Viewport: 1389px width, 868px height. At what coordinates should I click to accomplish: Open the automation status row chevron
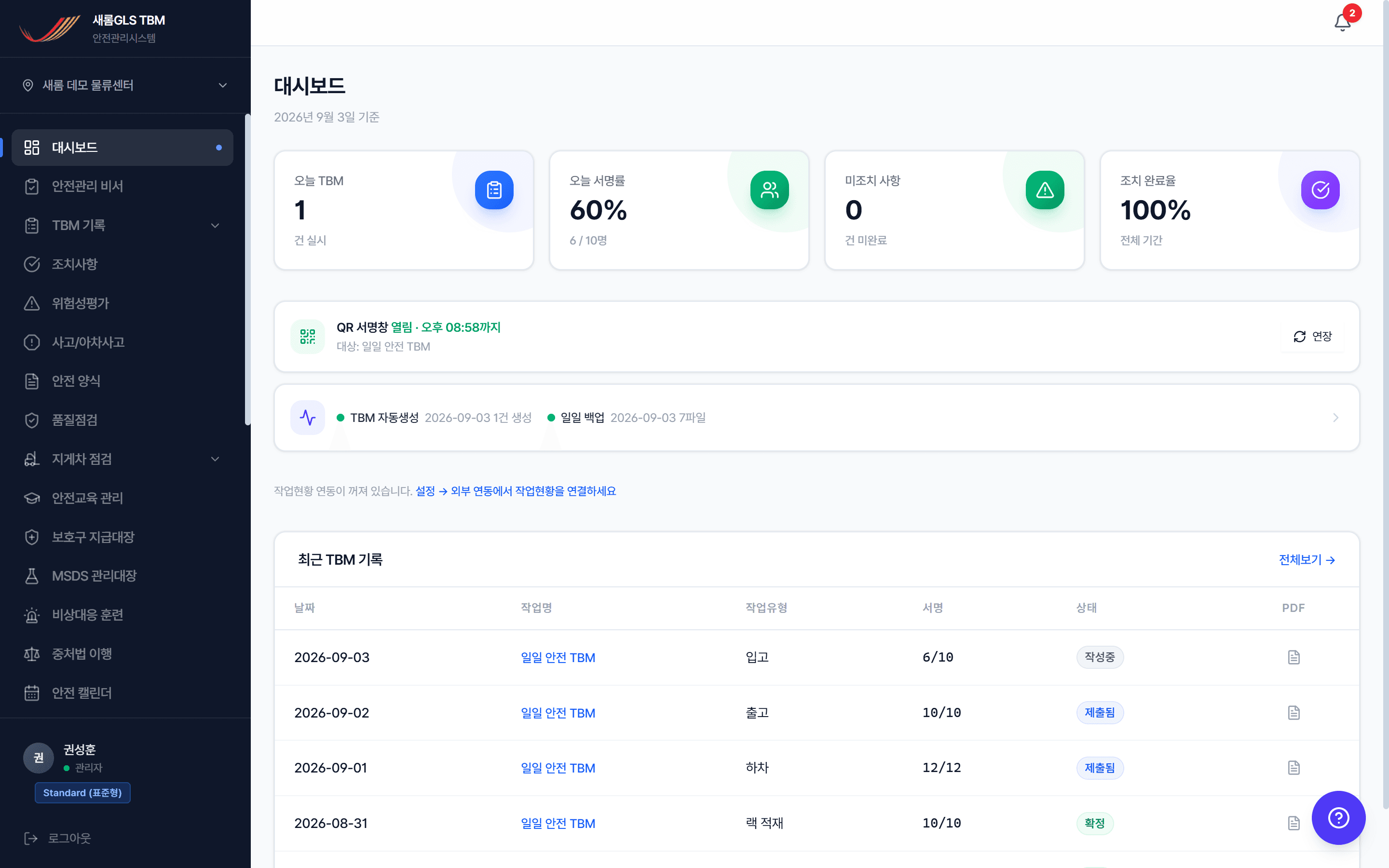click(1335, 417)
